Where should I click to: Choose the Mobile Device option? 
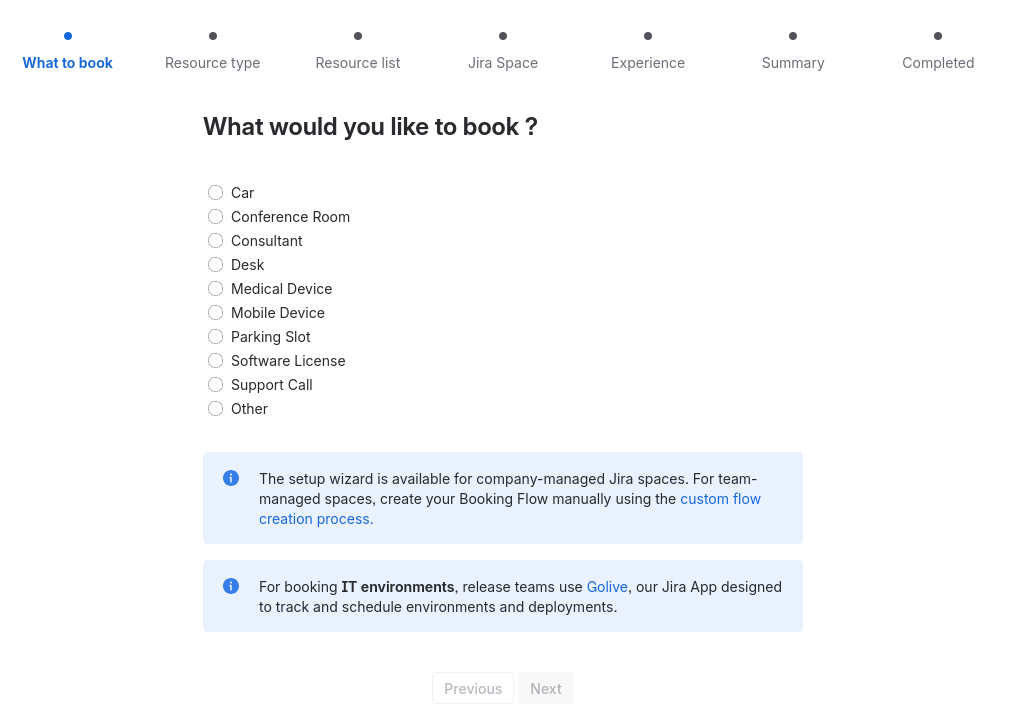pyautogui.click(x=215, y=313)
